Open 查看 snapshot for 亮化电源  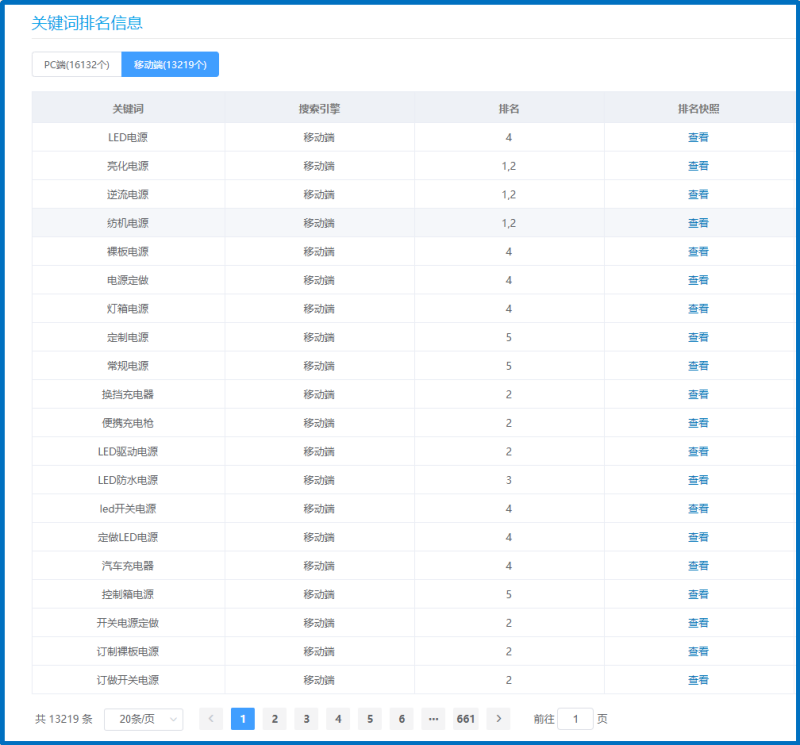pos(698,166)
